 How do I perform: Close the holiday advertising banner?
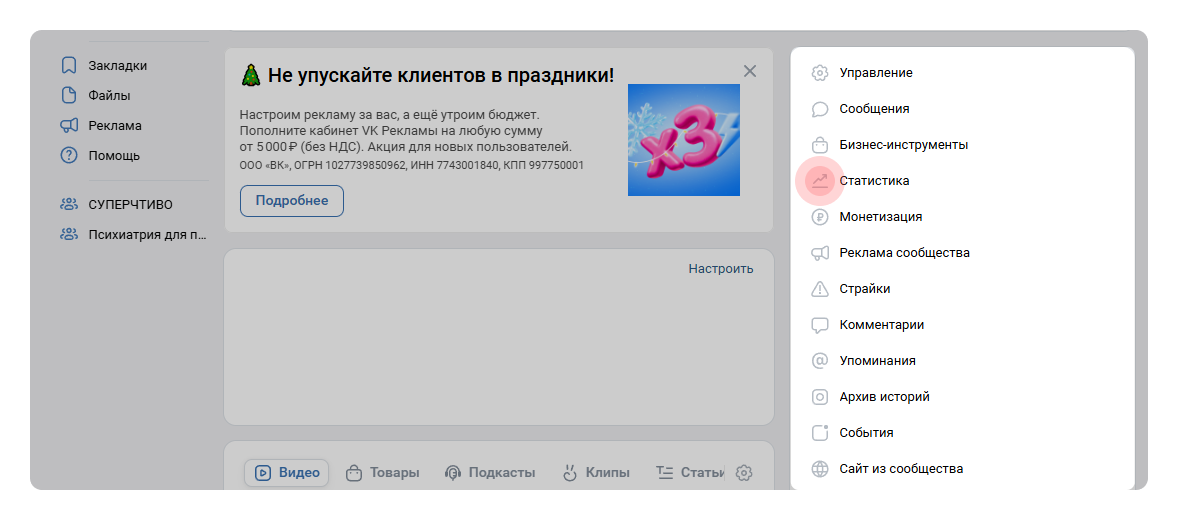pyautogui.click(x=750, y=71)
